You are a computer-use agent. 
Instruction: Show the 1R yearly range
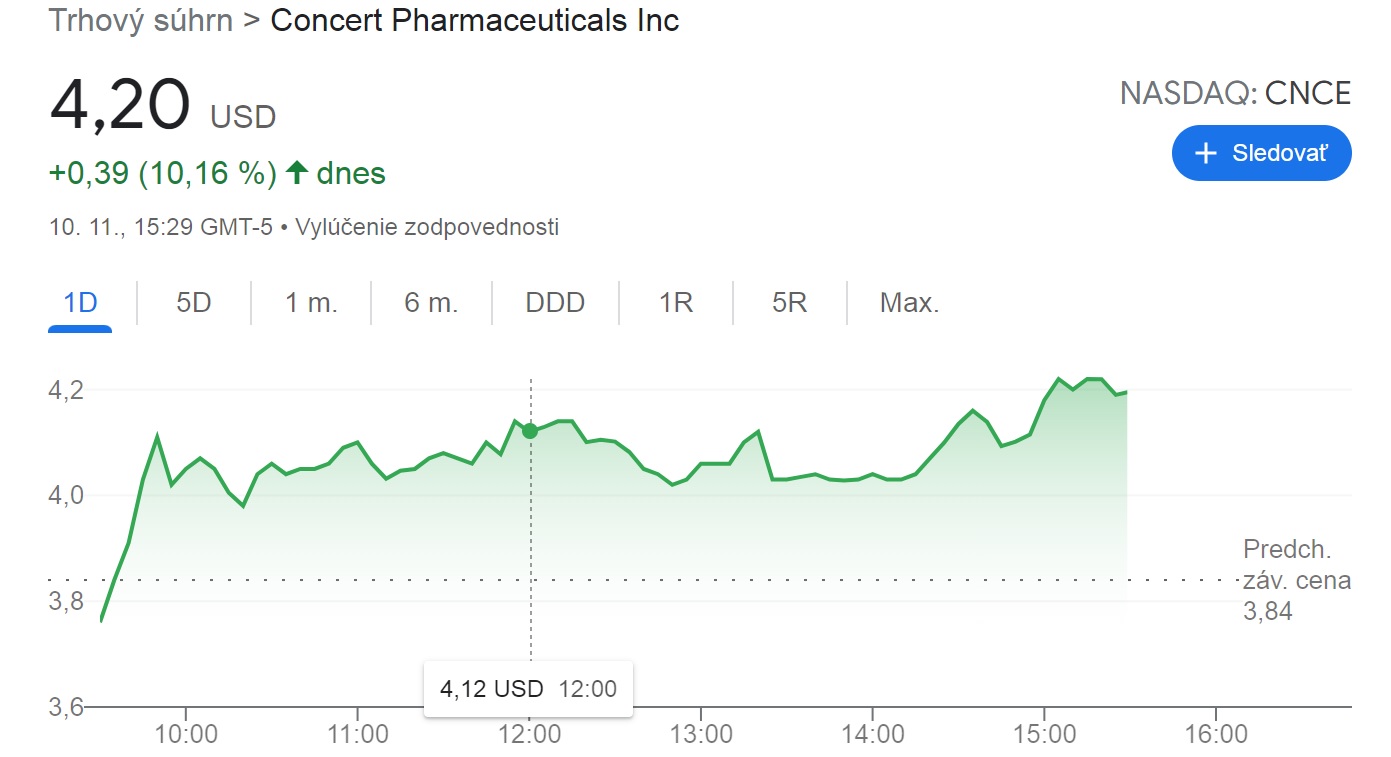click(676, 302)
